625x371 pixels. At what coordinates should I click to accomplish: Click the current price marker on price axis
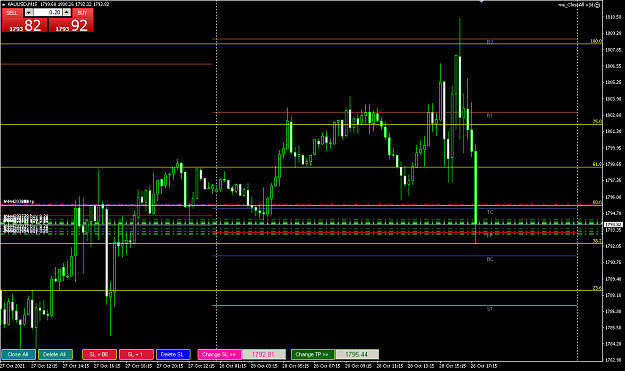point(613,225)
